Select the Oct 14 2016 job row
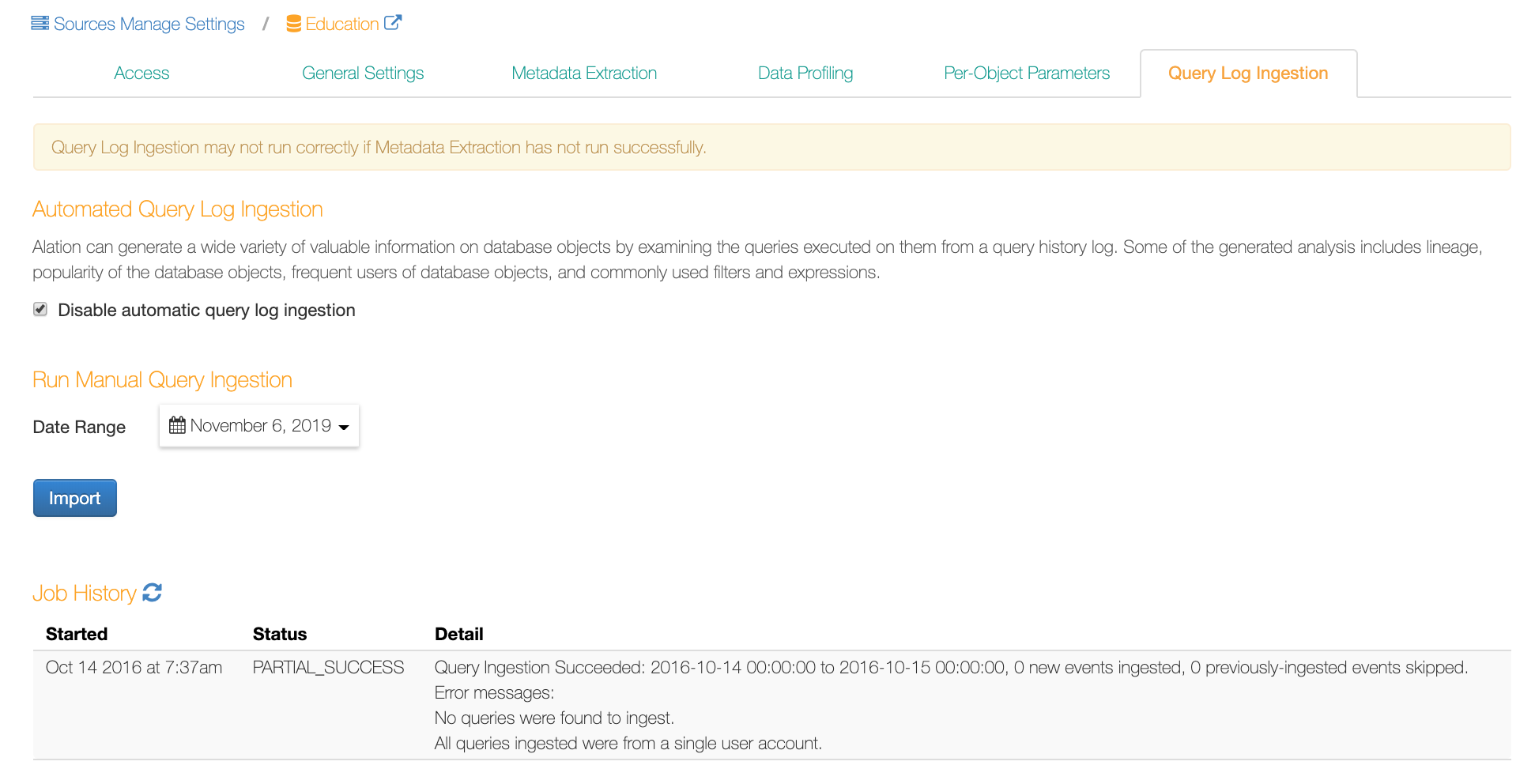 pos(771,705)
